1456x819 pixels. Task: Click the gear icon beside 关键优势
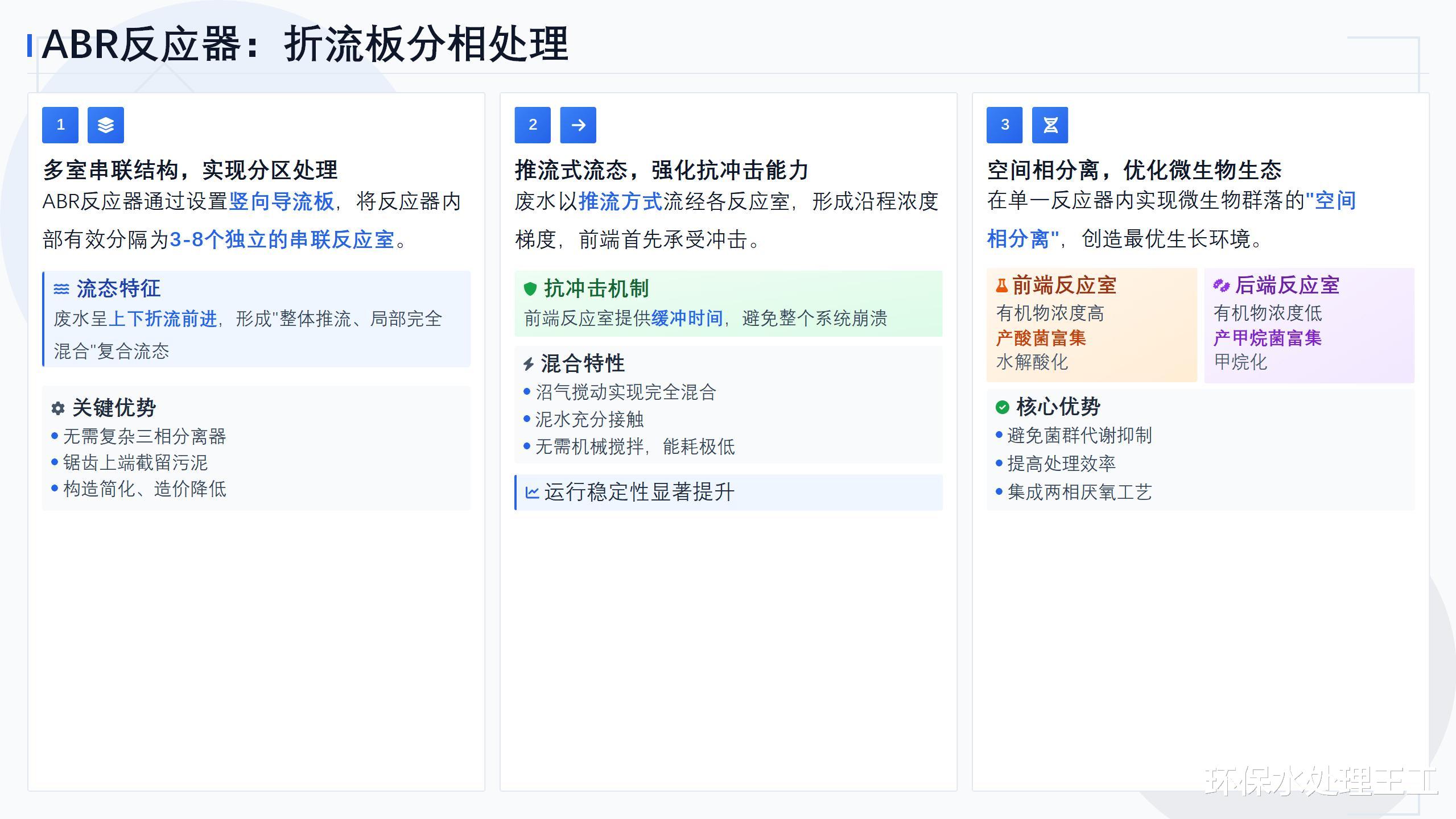click(58, 408)
